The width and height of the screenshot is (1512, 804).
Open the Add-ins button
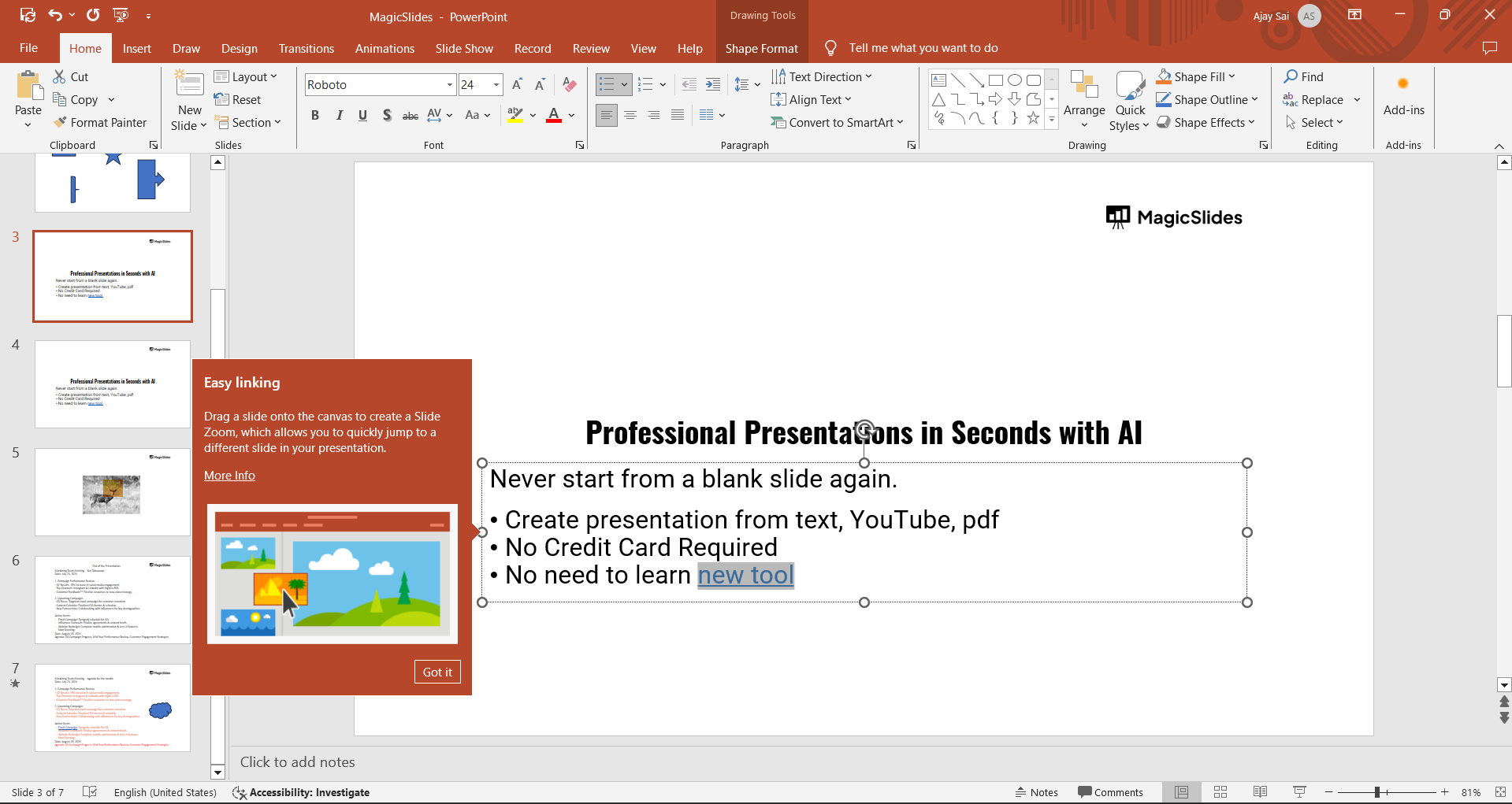pos(1403,95)
